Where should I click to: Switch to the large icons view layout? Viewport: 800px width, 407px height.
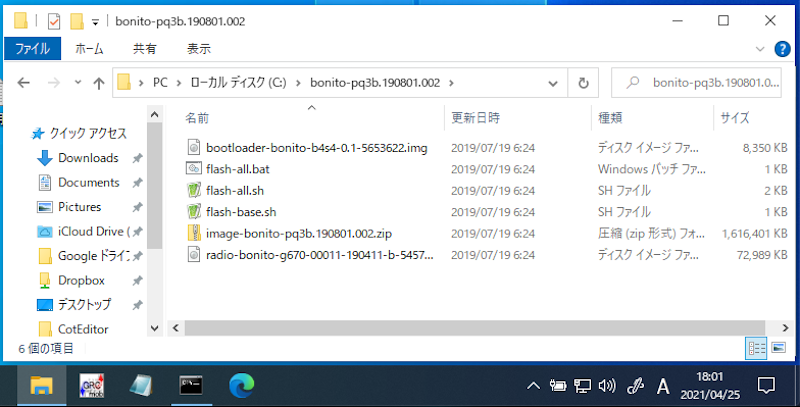[x=778, y=348]
